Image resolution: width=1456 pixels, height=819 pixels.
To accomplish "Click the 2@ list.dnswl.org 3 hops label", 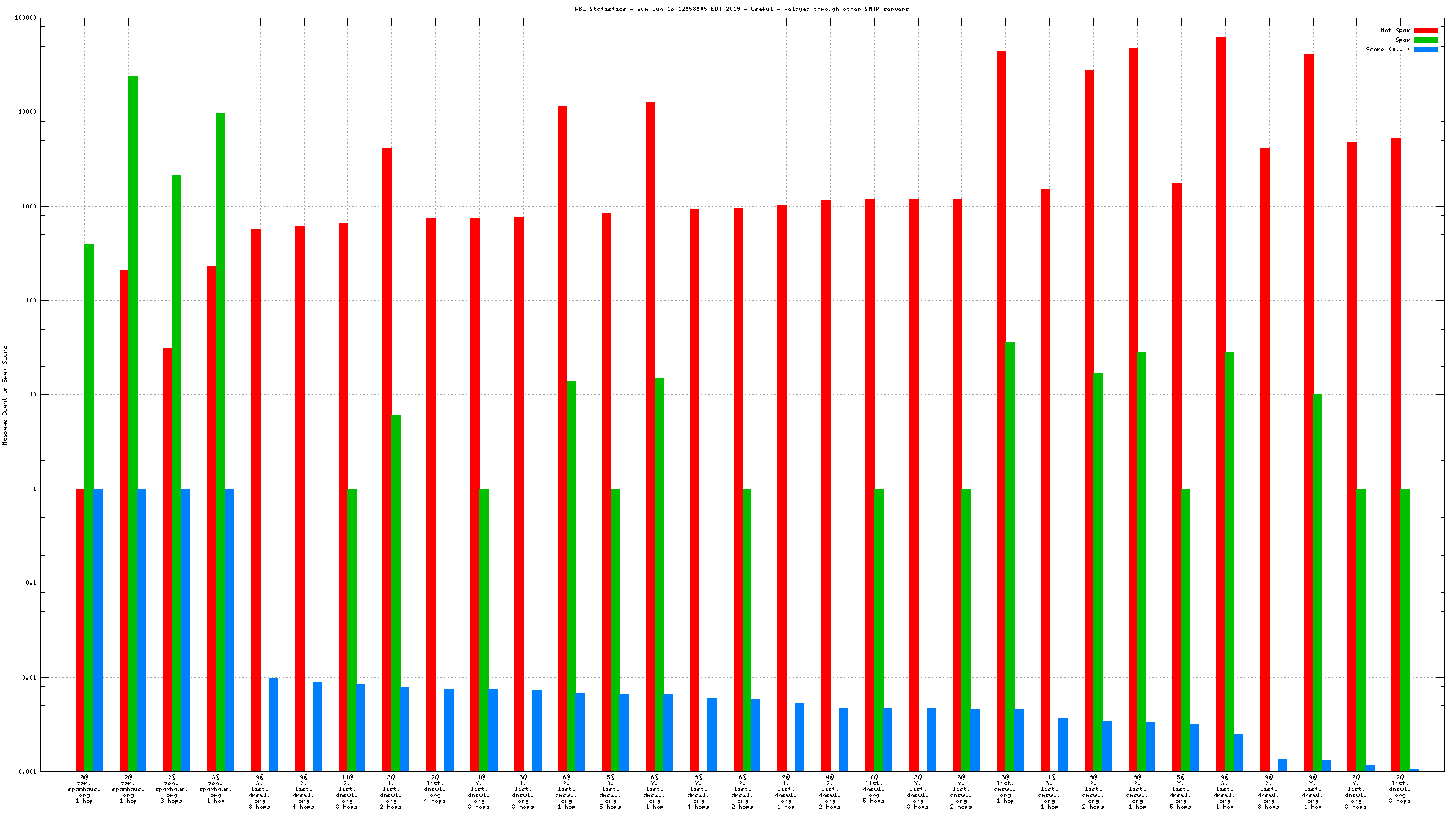I will [1400, 788].
